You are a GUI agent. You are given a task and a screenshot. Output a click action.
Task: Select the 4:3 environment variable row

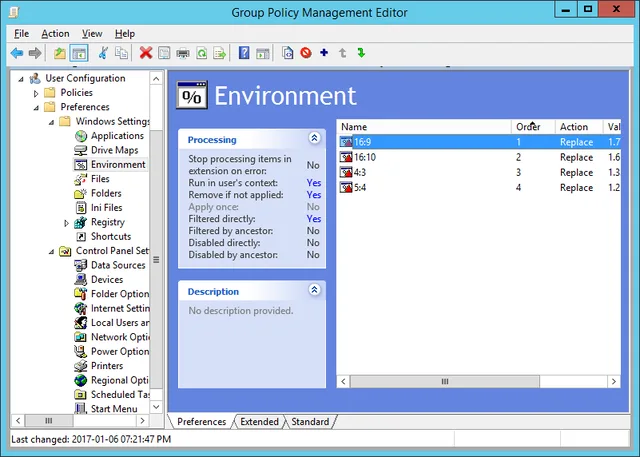click(x=479, y=172)
